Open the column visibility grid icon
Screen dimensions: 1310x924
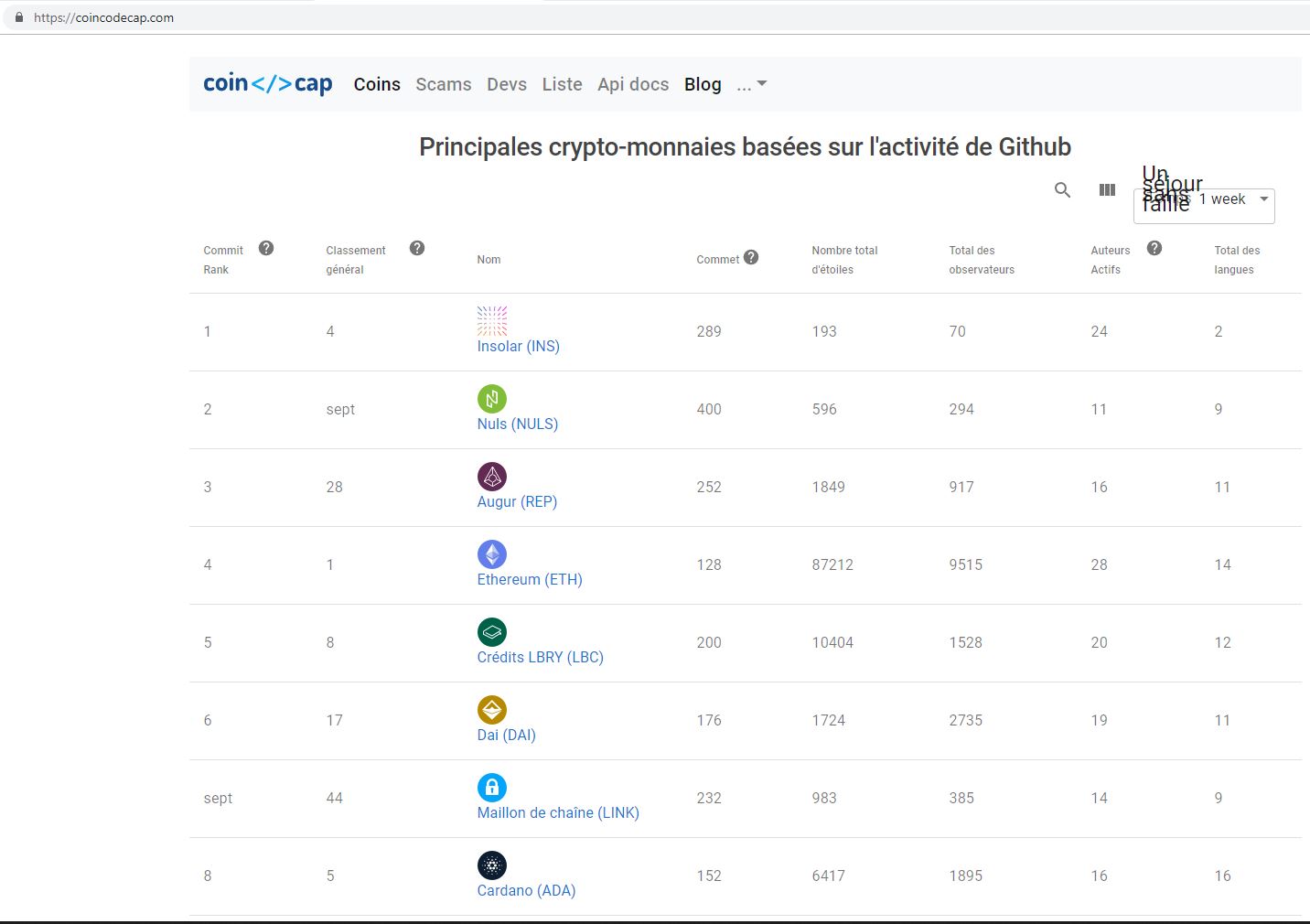1107,190
